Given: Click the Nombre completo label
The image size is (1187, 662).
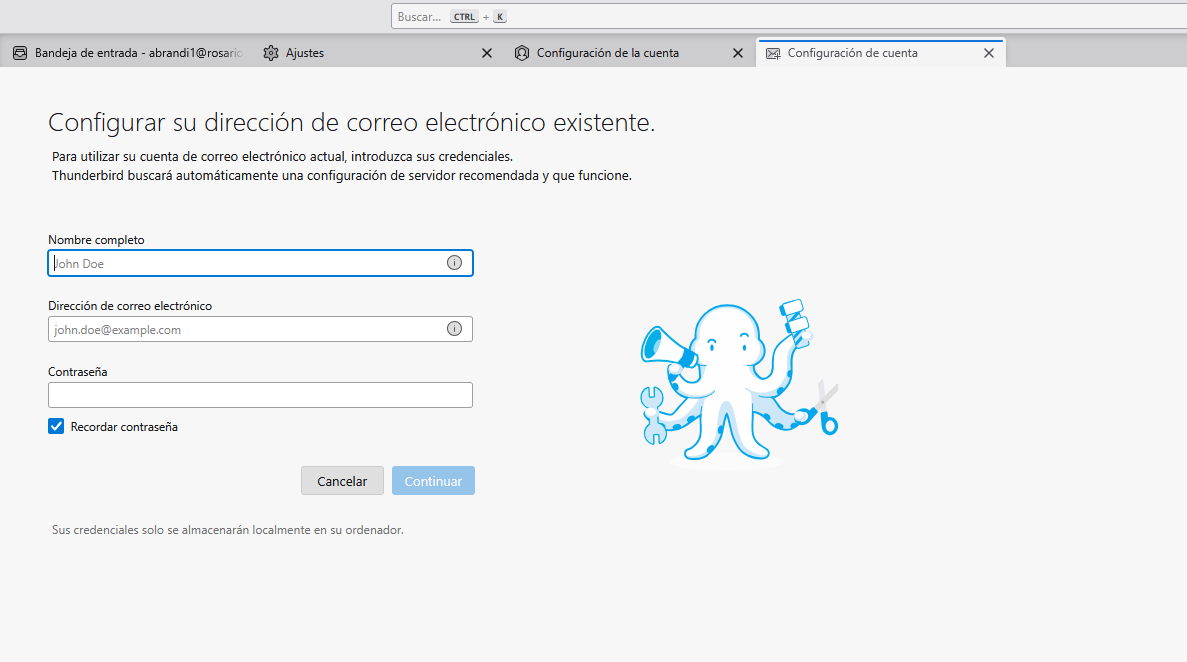Looking at the screenshot, I should (96, 240).
